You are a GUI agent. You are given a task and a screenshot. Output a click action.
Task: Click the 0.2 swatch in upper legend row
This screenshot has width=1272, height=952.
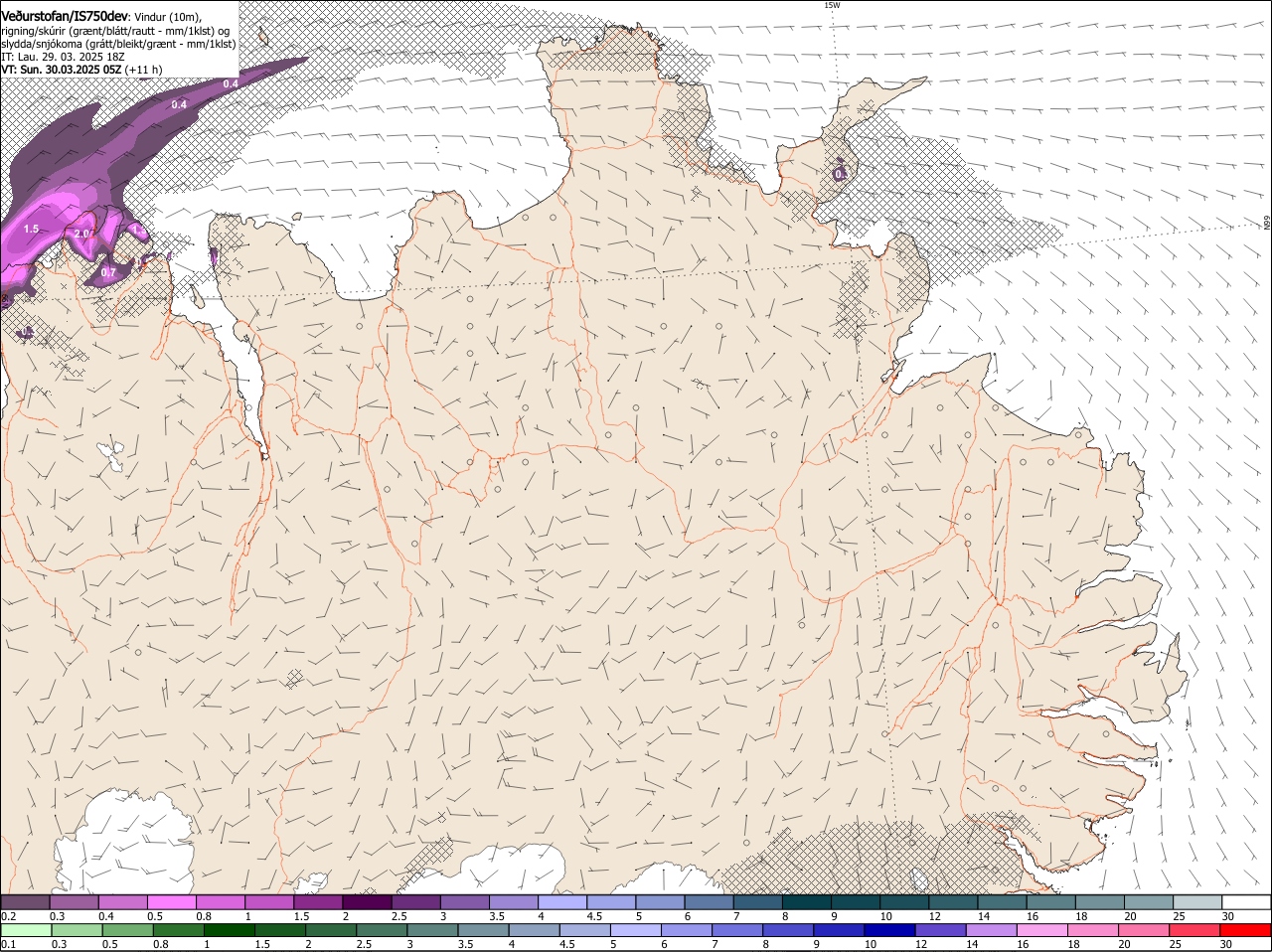coord(25,901)
